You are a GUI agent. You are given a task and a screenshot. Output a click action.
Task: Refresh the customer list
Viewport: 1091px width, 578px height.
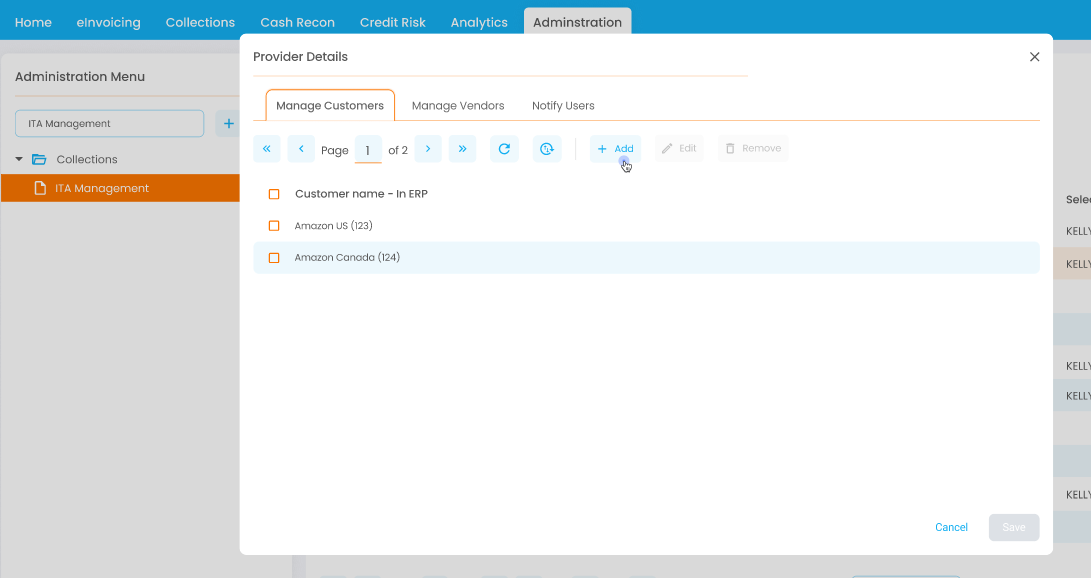coord(504,149)
